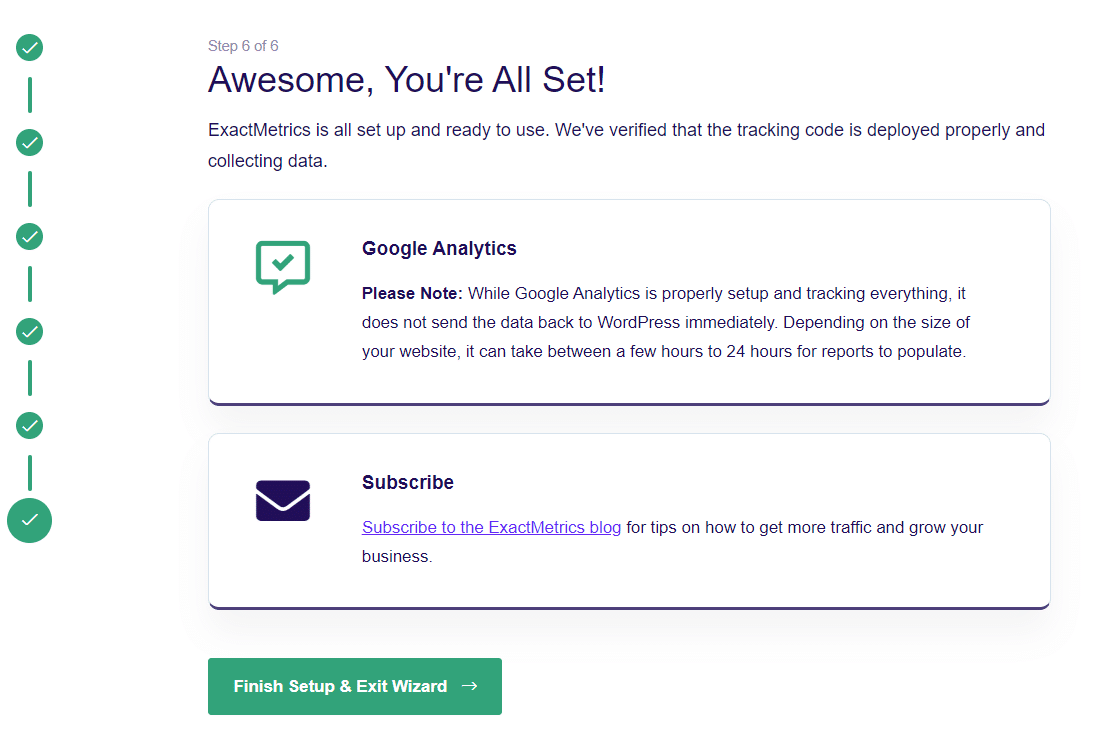The height and width of the screenshot is (745, 1096).
Task: Click the "Awesome, You're All Set!" heading
Action: tap(406, 80)
